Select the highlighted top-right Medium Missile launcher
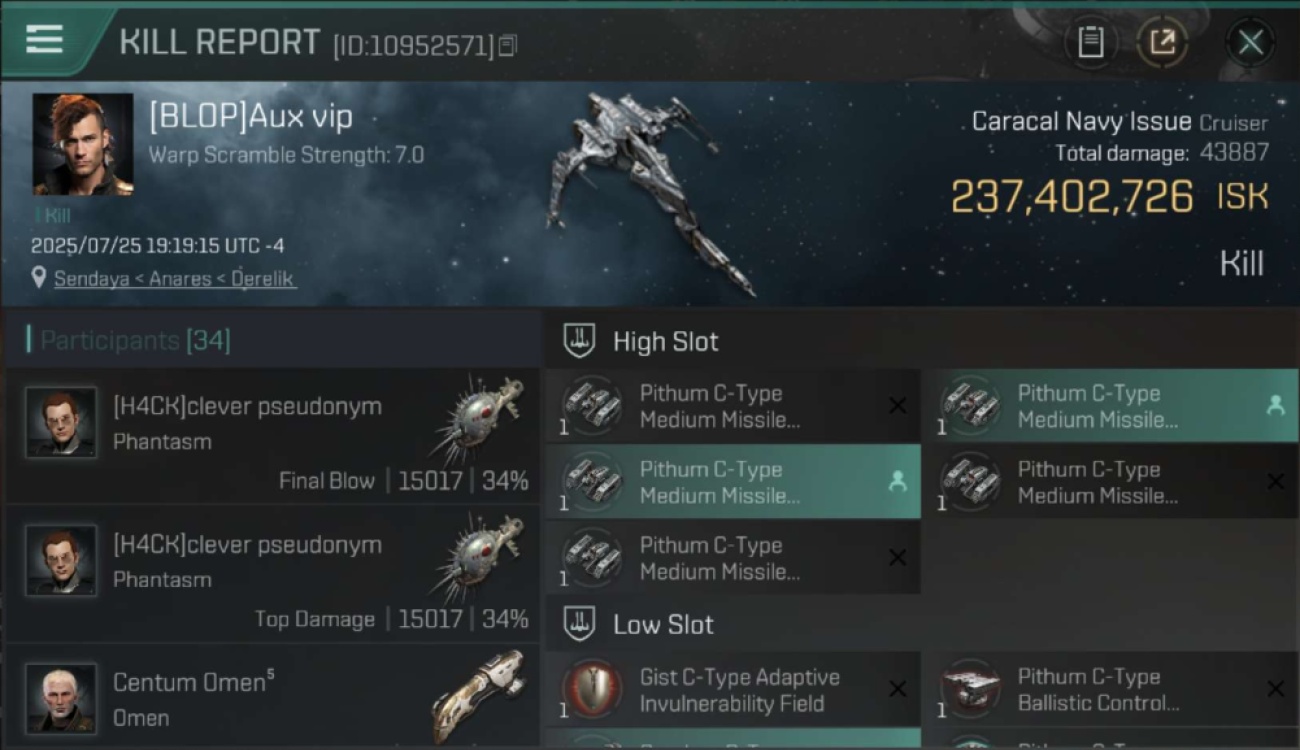The height and width of the screenshot is (750, 1300). [1111, 406]
